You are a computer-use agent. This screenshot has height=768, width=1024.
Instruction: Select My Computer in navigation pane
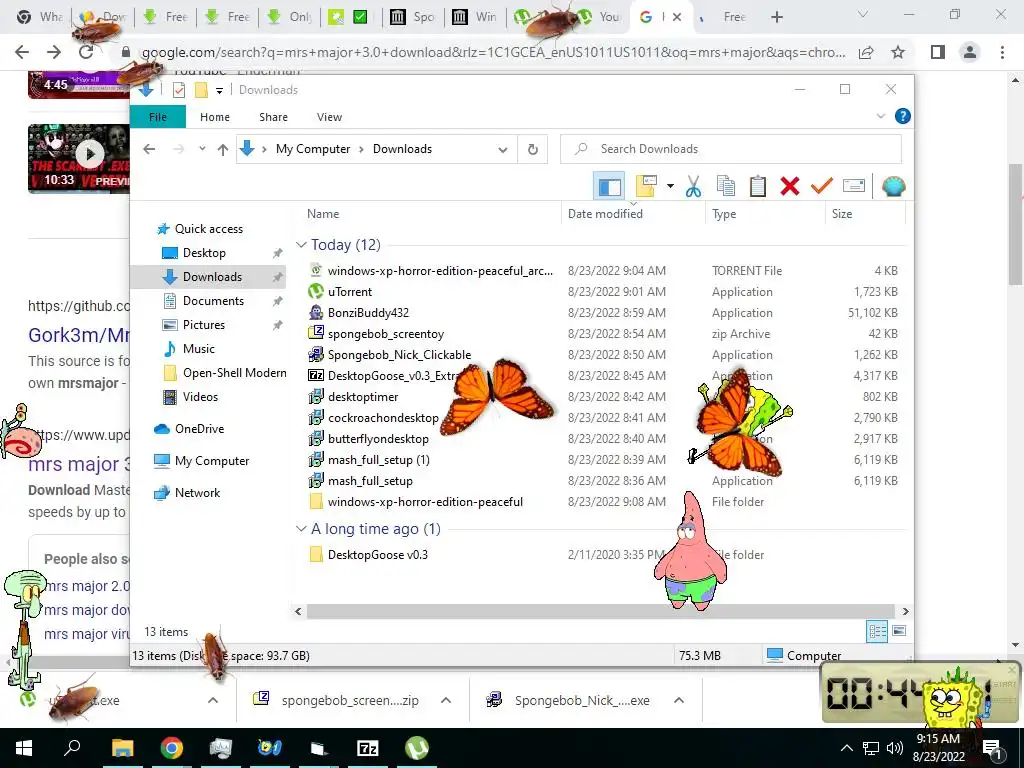[x=201, y=460]
